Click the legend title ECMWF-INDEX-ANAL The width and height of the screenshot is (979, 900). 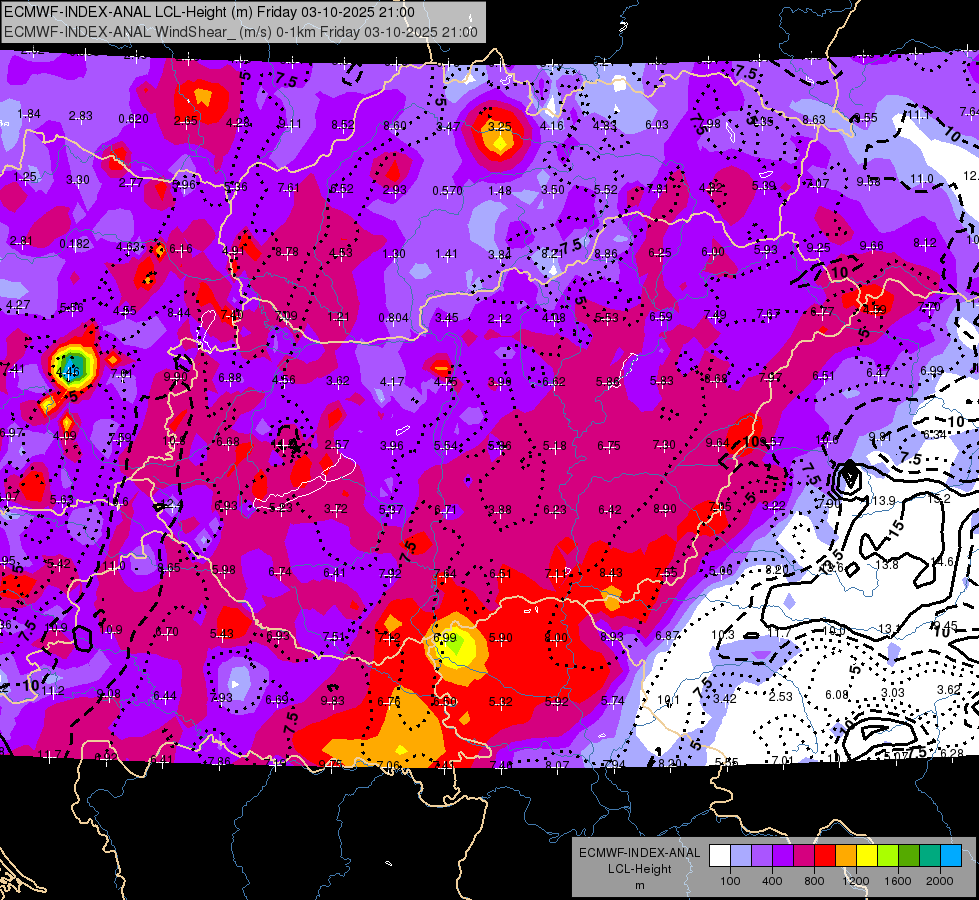(x=640, y=853)
